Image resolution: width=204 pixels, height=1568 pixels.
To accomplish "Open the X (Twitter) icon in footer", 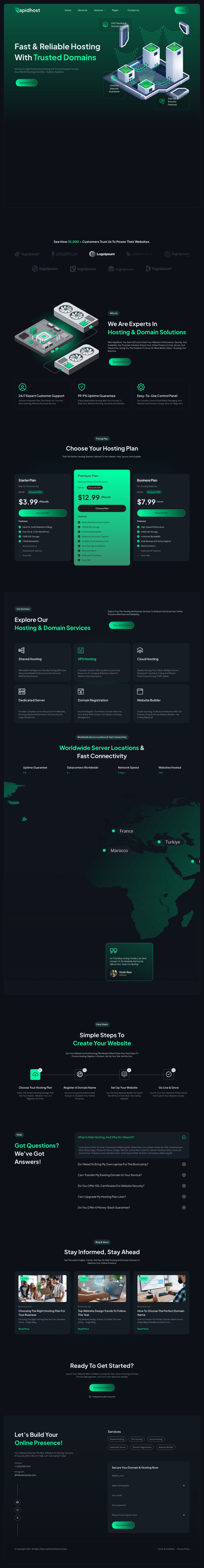I will point(17,1518).
